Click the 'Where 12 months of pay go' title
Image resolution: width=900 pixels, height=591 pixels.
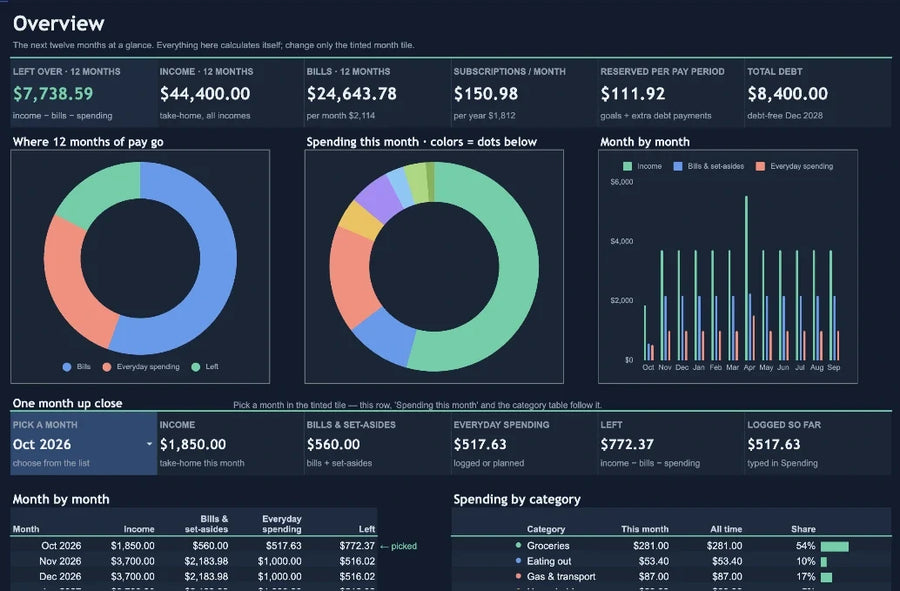coord(88,142)
